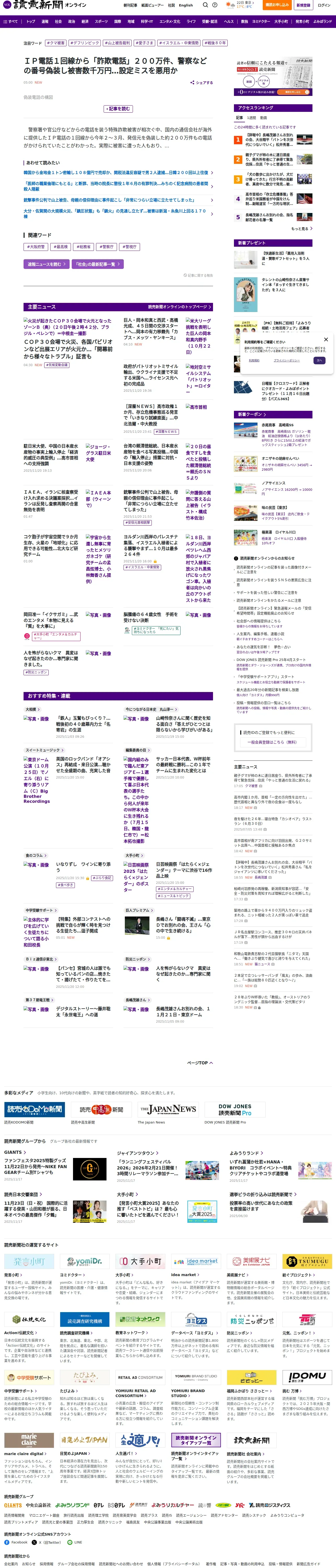Open the プライバシーポリシー link in popup
The image size is (336, 1568).
point(286,360)
